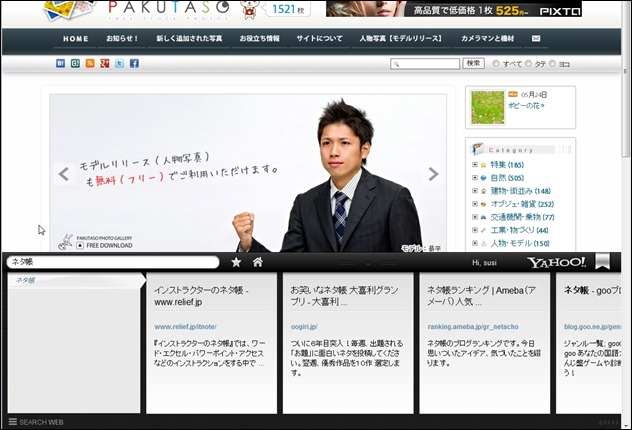Click the Facebook f icon

(x=134, y=63)
